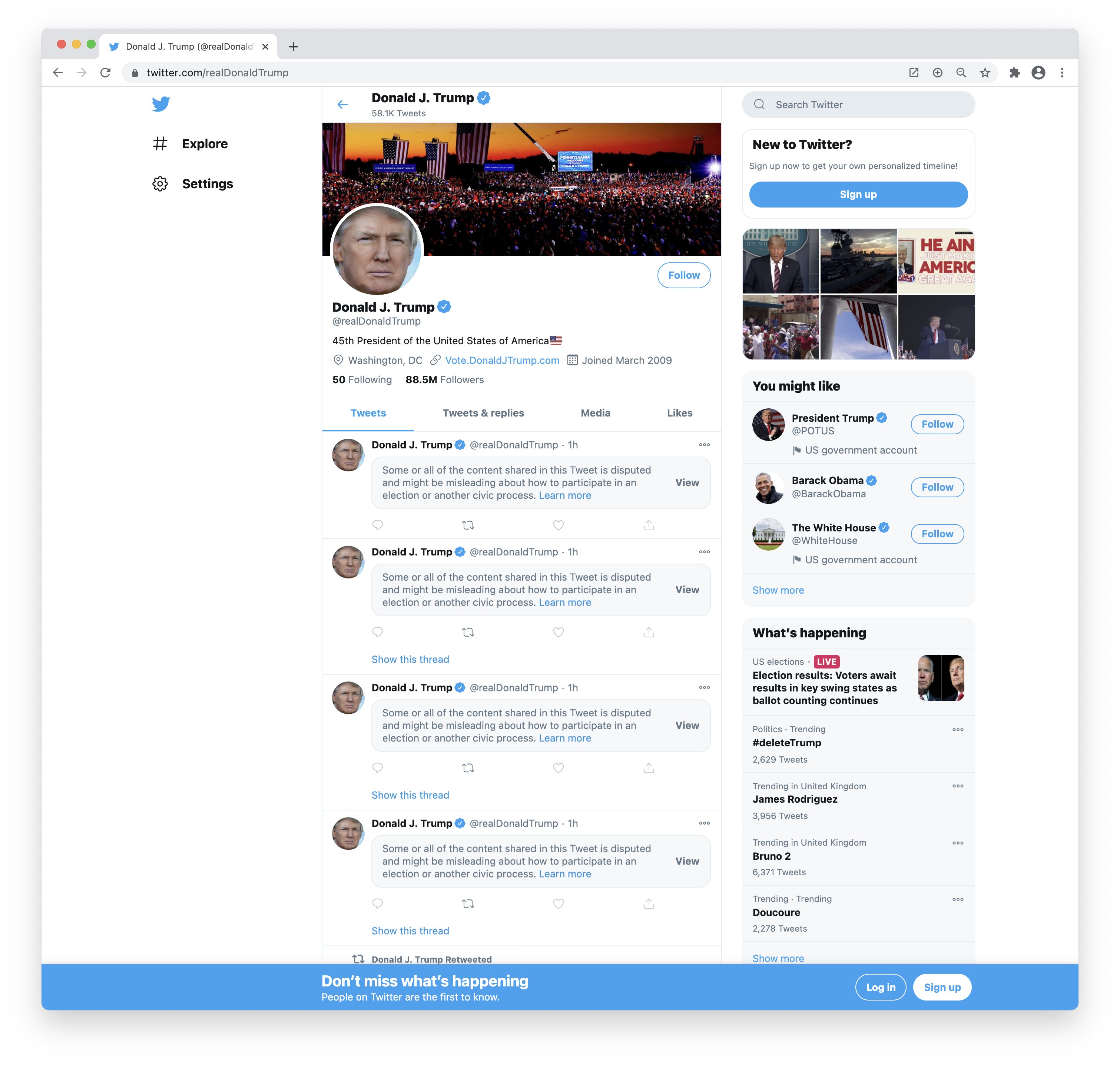Open Election results live story

click(858, 682)
